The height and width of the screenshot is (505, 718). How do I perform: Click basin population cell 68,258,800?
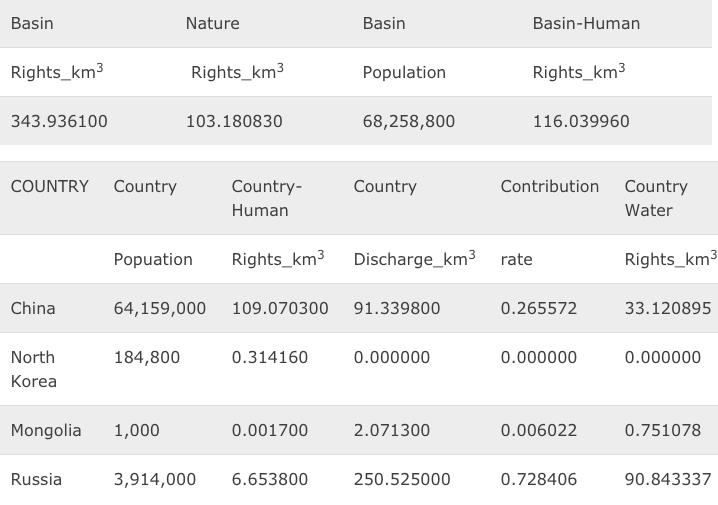coord(408,121)
